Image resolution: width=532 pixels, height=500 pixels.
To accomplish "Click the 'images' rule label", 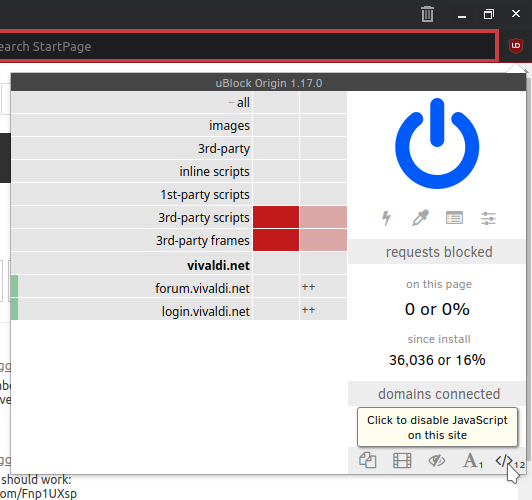I will 229,126.
